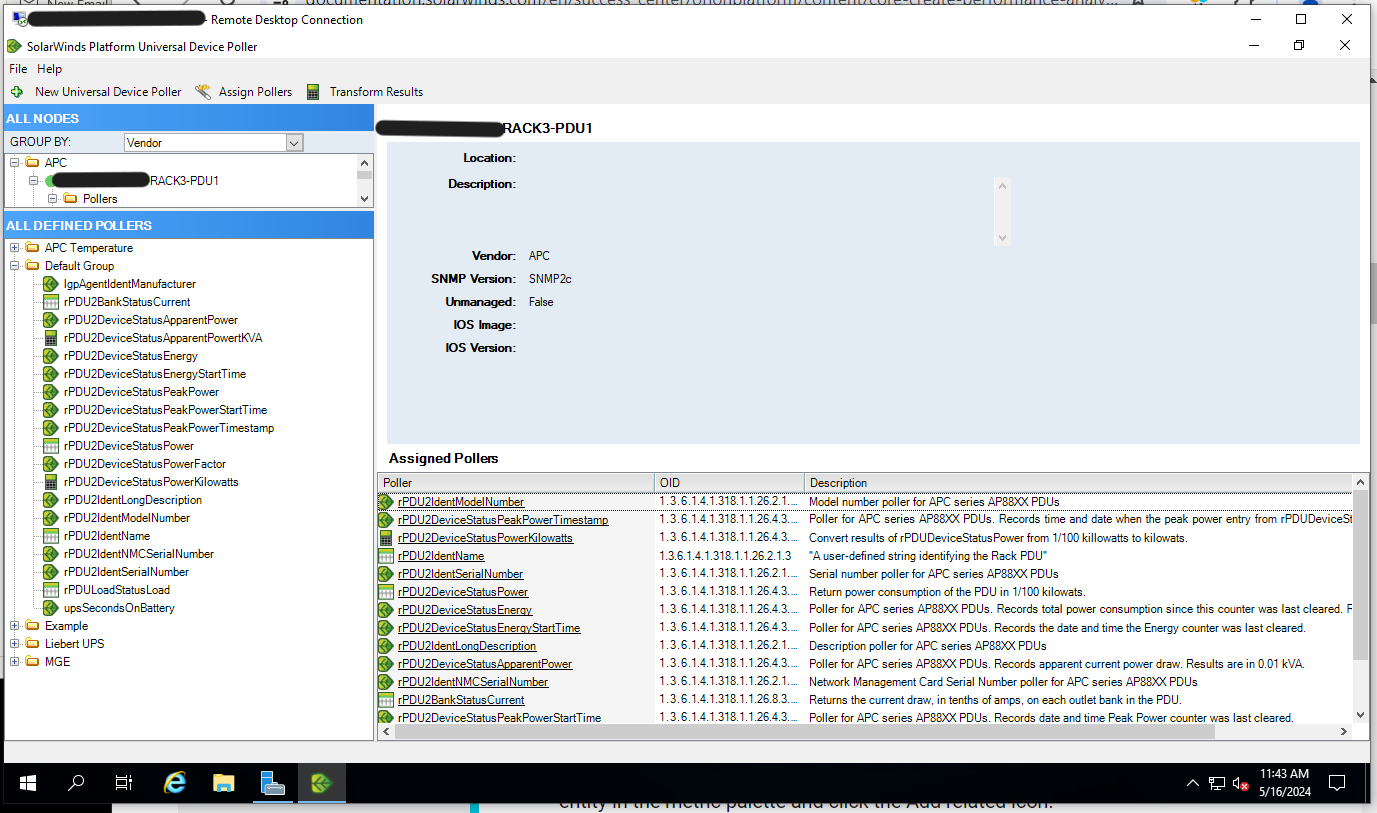Select the IgpAgentIdentManufacturer poller icon in tree
Viewport: 1377px width, 813px height.
pyautogui.click(x=51, y=284)
